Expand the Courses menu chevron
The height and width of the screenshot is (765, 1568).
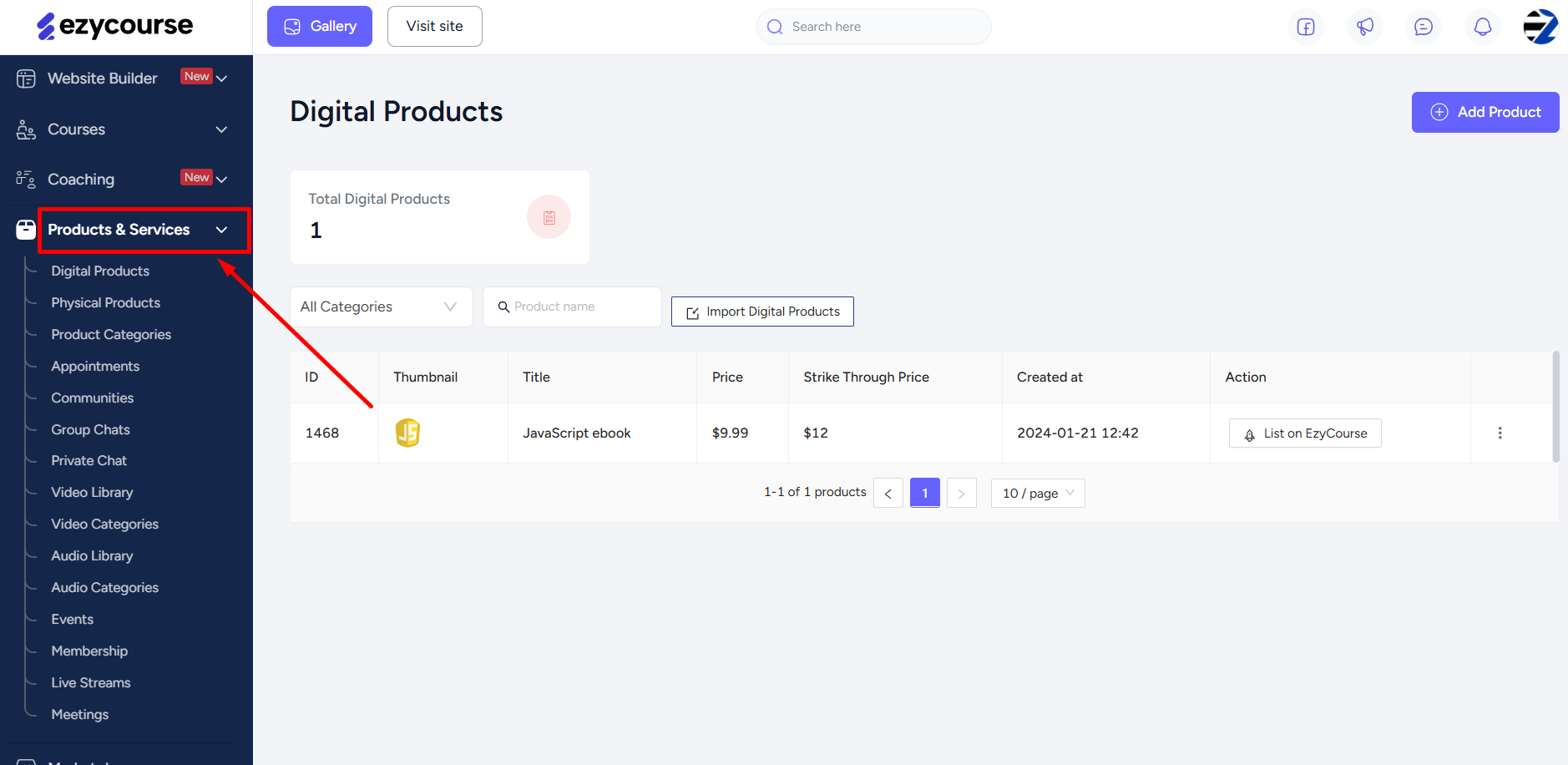[x=221, y=129]
